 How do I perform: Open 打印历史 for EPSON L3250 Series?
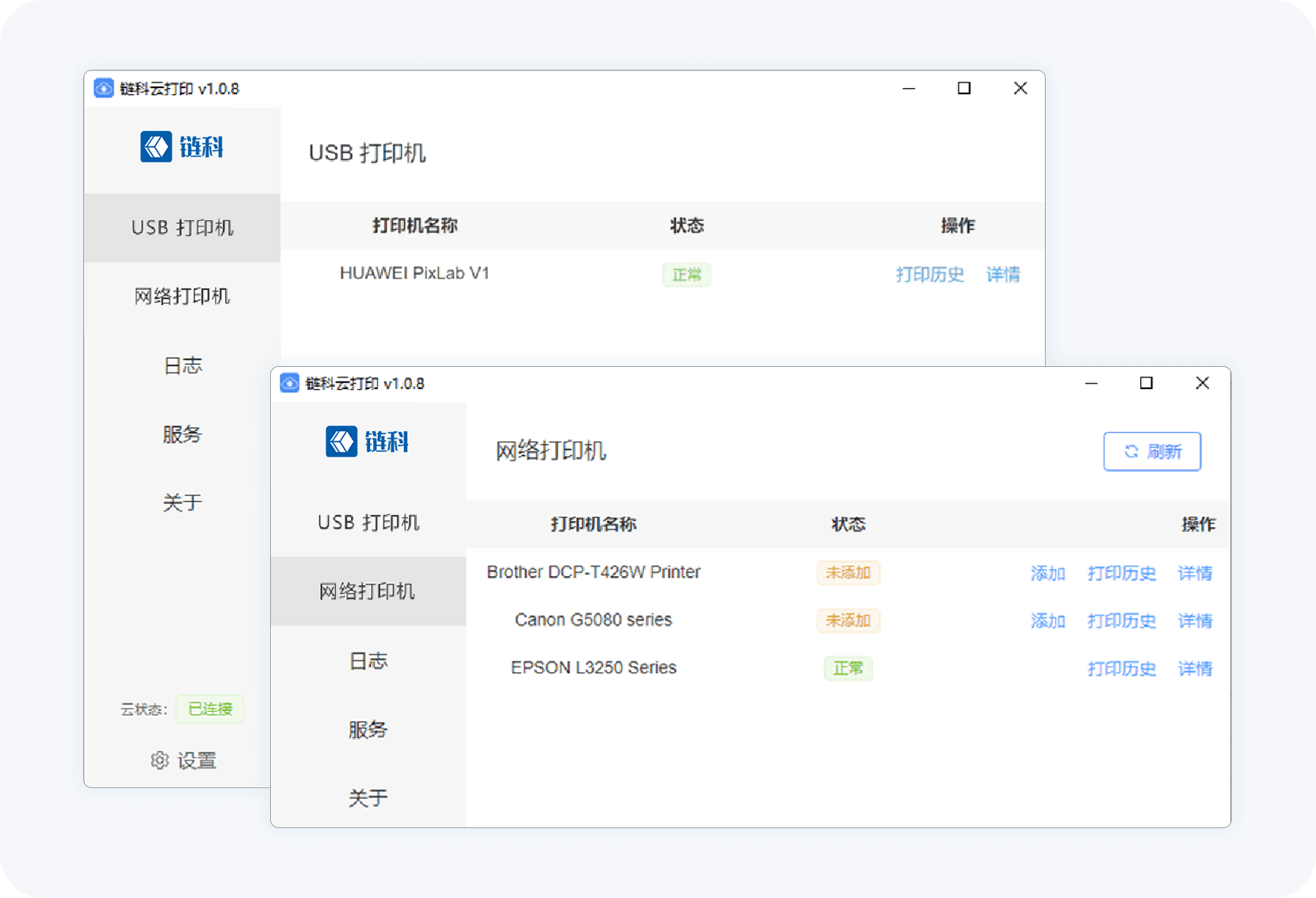[1122, 669]
